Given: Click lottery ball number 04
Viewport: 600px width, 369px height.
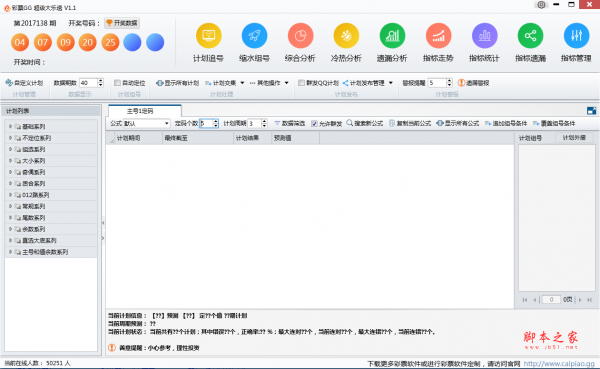Looking at the screenshot, I should coord(20,42).
